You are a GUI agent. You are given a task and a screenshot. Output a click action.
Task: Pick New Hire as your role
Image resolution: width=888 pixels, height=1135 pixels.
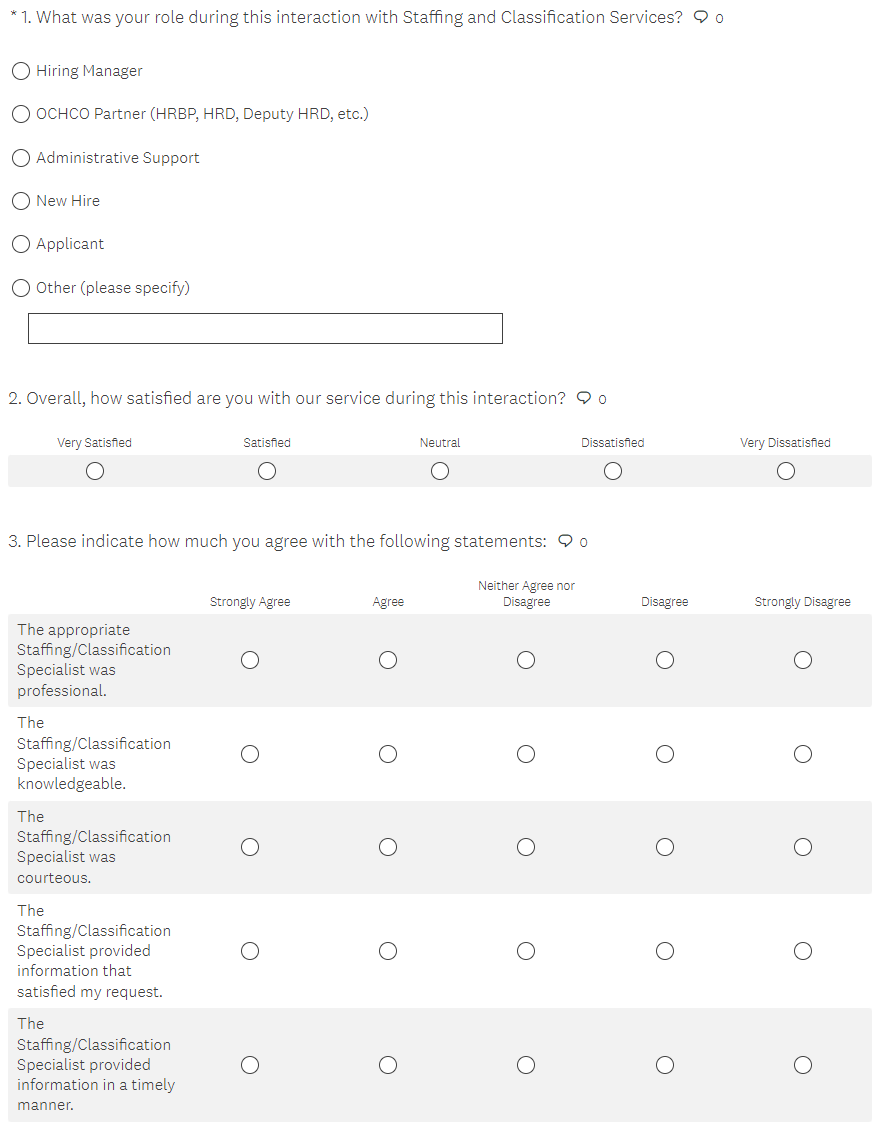coord(21,201)
